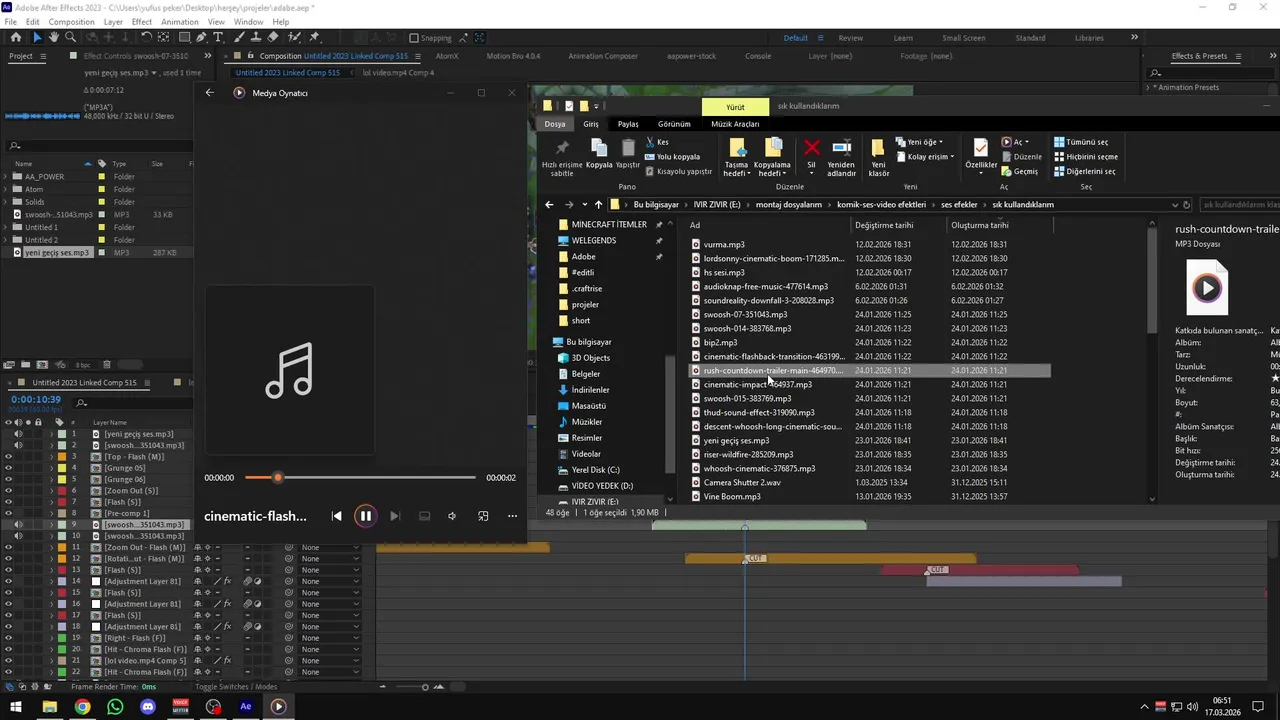Click Hızlı erişime sabitle pin icon
The height and width of the screenshot is (720, 1280).
[x=562, y=148]
